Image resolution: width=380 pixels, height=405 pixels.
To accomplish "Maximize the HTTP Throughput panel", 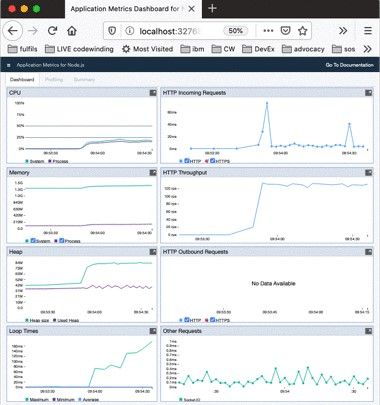I will tap(368, 172).
